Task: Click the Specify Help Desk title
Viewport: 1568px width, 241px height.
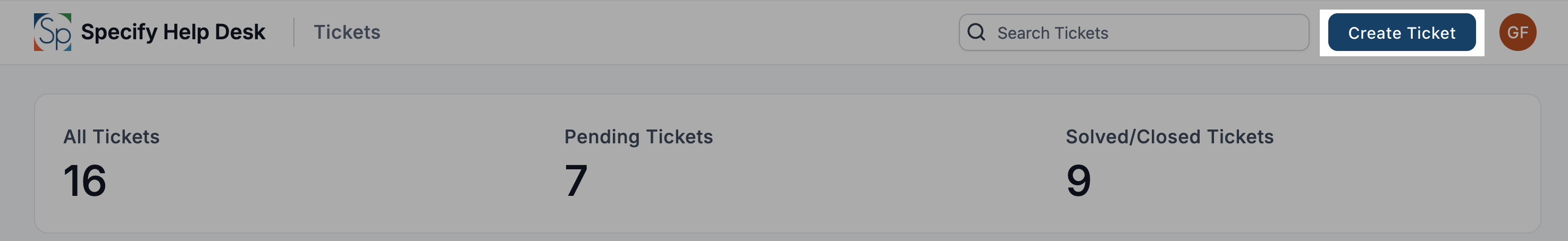Action: pos(173,32)
